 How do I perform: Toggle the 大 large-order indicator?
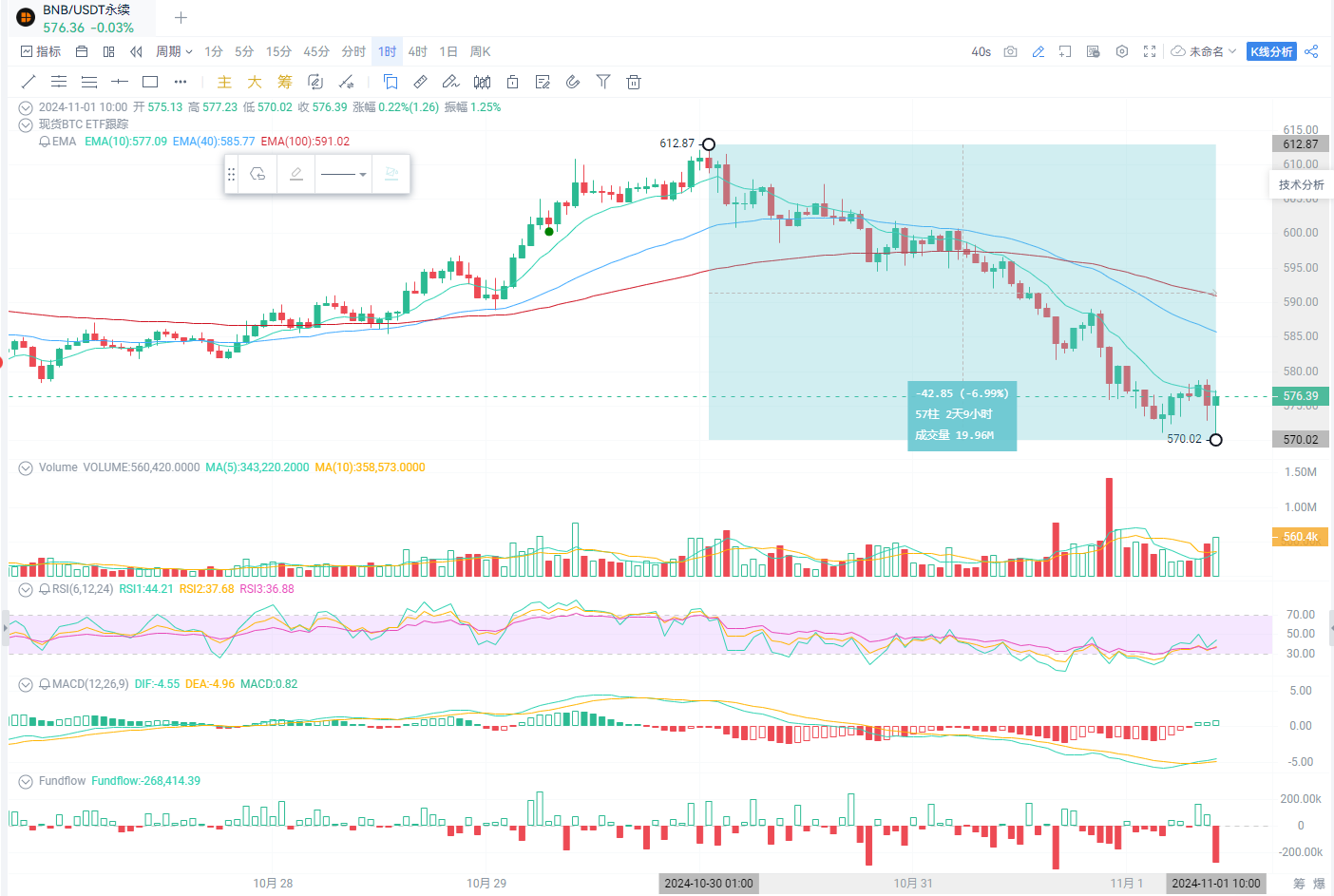tap(255, 82)
